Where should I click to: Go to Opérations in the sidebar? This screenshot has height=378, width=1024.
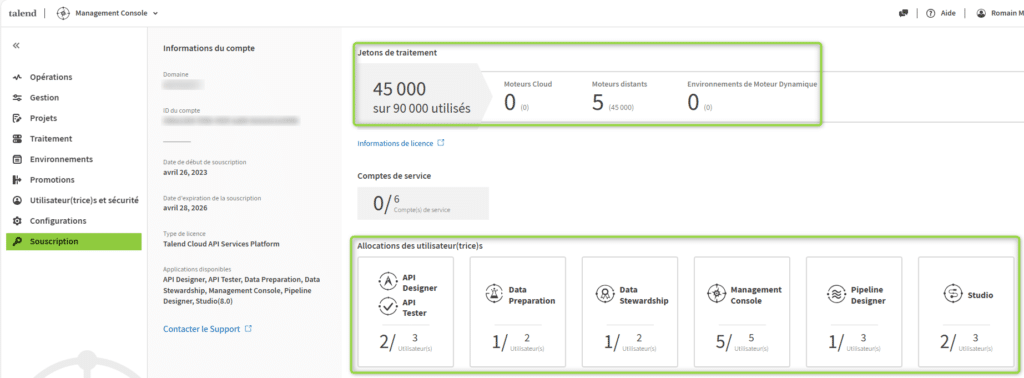coord(51,77)
